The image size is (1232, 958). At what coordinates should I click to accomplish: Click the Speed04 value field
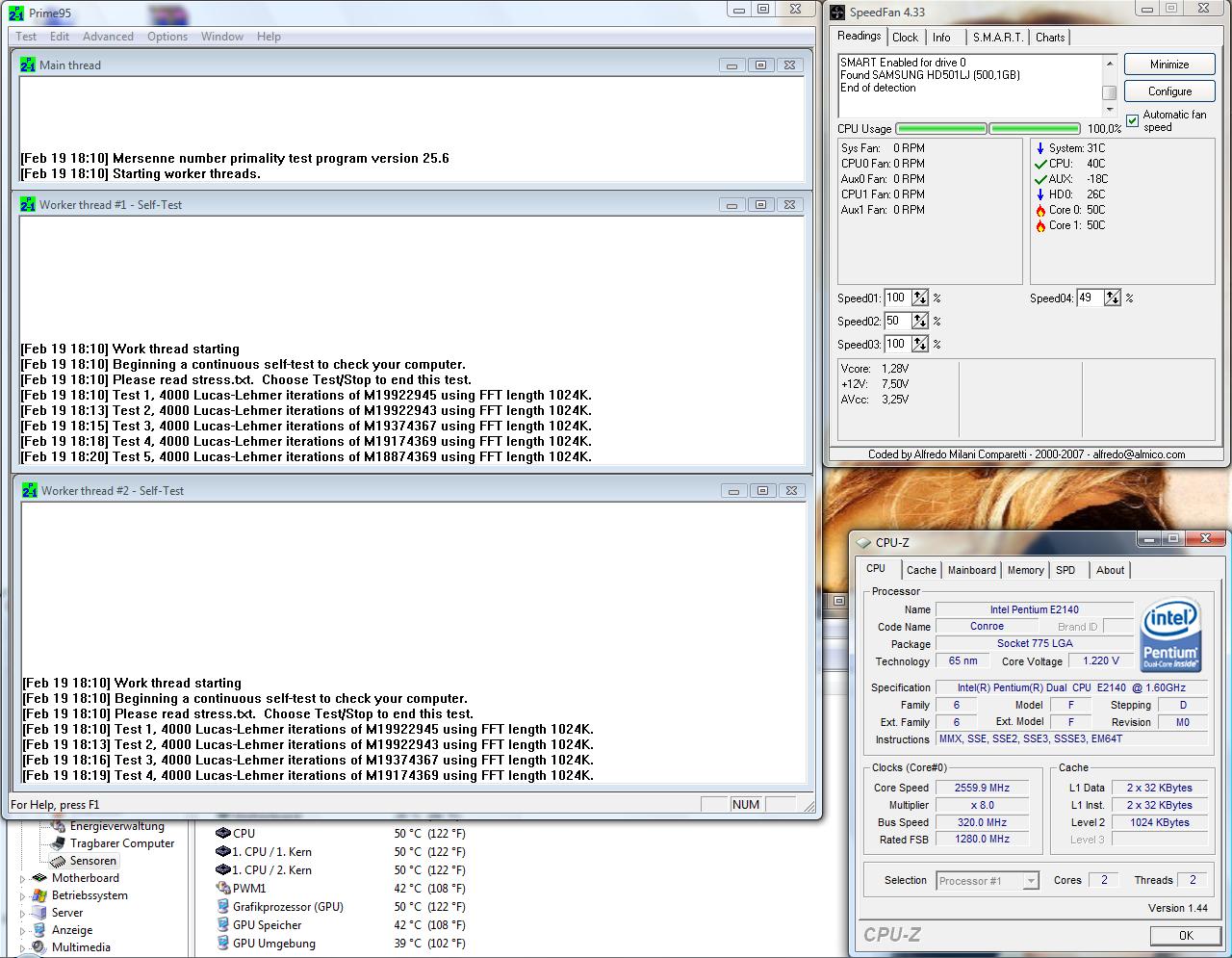click(1089, 298)
